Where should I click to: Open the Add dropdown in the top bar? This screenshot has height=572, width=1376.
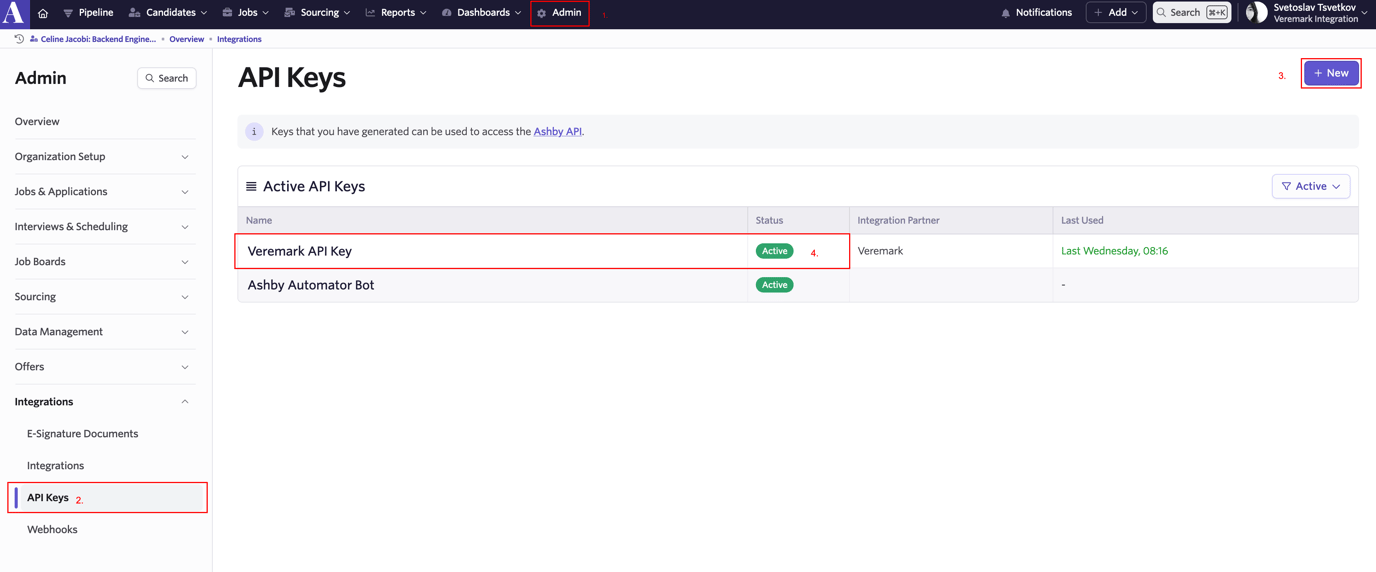(1115, 13)
